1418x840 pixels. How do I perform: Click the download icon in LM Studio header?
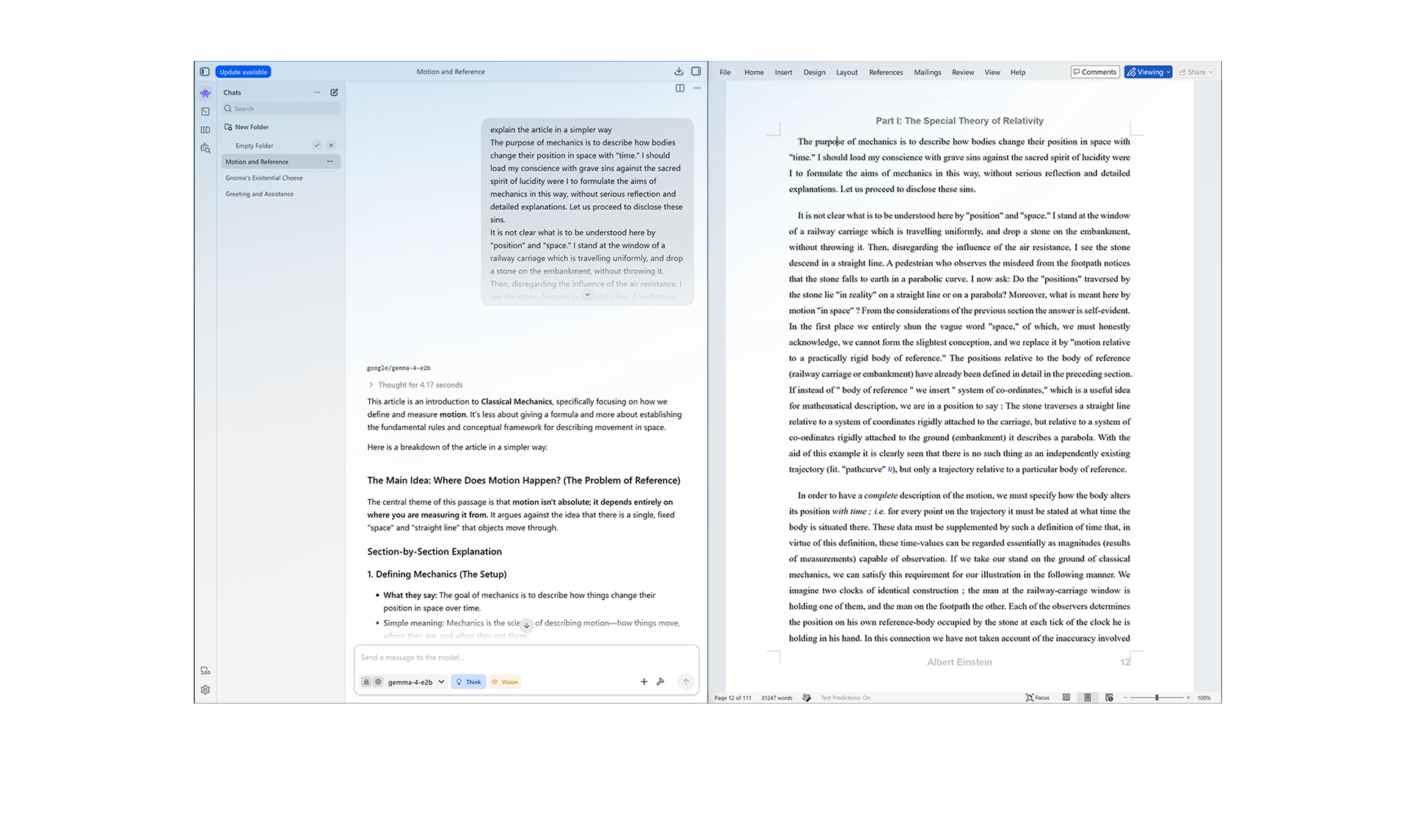coord(679,72)
